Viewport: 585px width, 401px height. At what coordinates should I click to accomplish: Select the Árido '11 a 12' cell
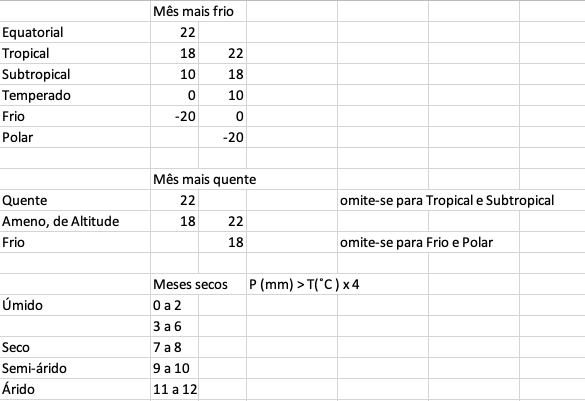pos(174,389)
